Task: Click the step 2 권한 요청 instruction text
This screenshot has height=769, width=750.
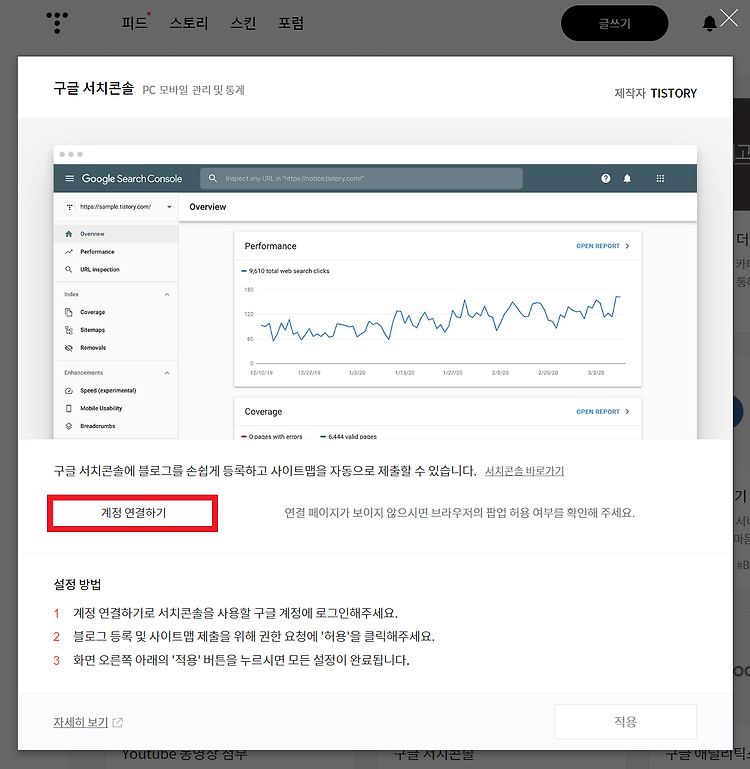Action: coord(254,637)
